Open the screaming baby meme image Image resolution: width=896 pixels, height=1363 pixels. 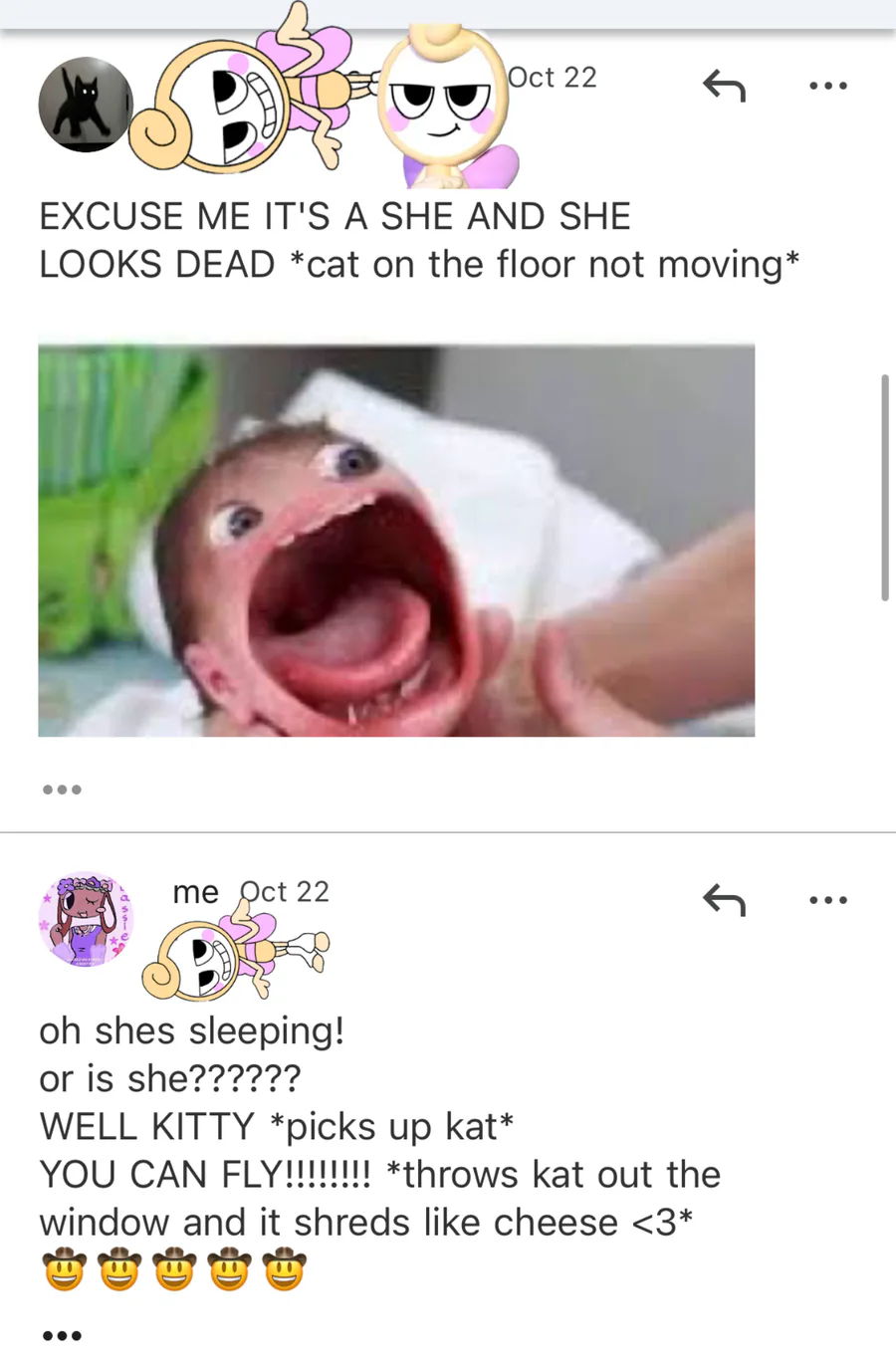coord(396,541)
